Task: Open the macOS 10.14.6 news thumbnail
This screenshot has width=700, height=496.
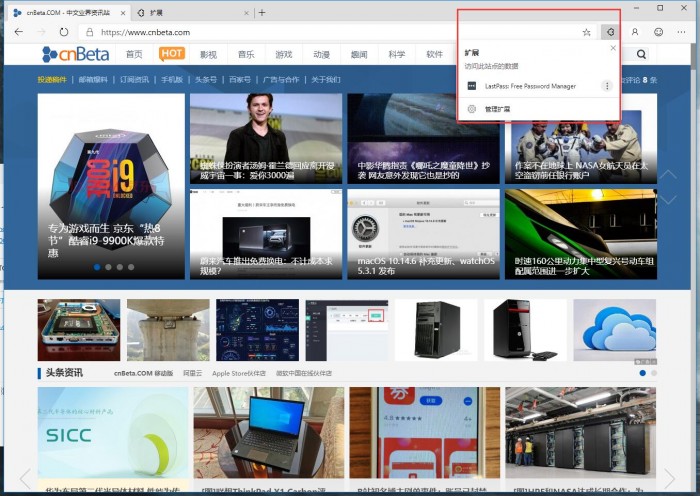Action: click(x=423, y=234)
